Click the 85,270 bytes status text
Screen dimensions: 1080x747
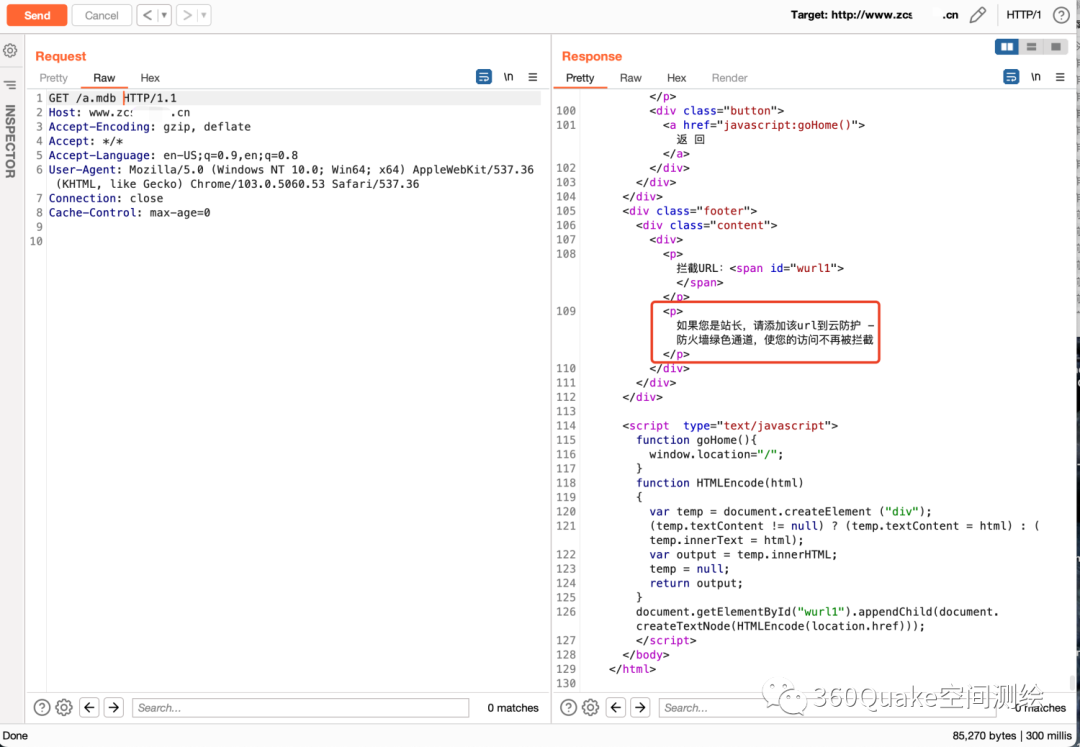[x=984, y=735]
